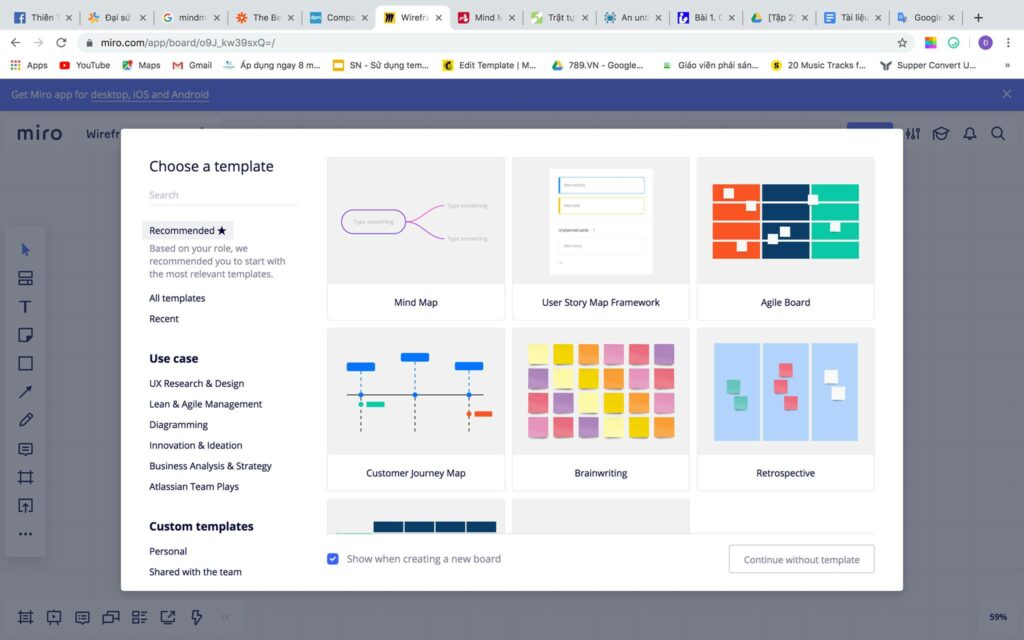Open Innovation & Ideation category

coord(196,445)
